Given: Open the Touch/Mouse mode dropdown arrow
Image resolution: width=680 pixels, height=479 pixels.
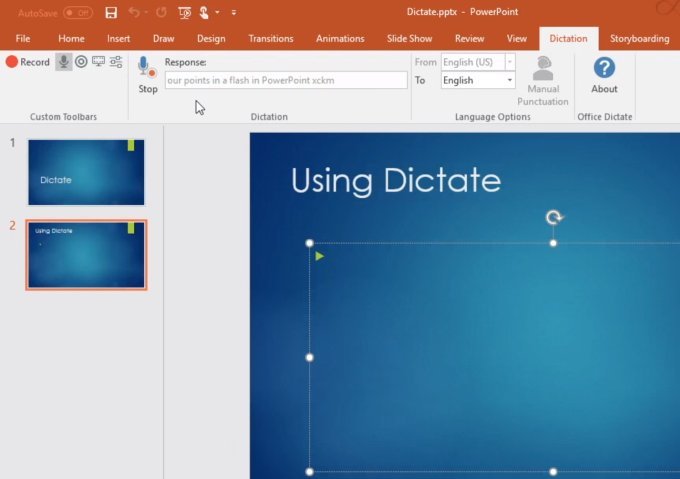Looking at the screenshot, I should click(217, 13).
